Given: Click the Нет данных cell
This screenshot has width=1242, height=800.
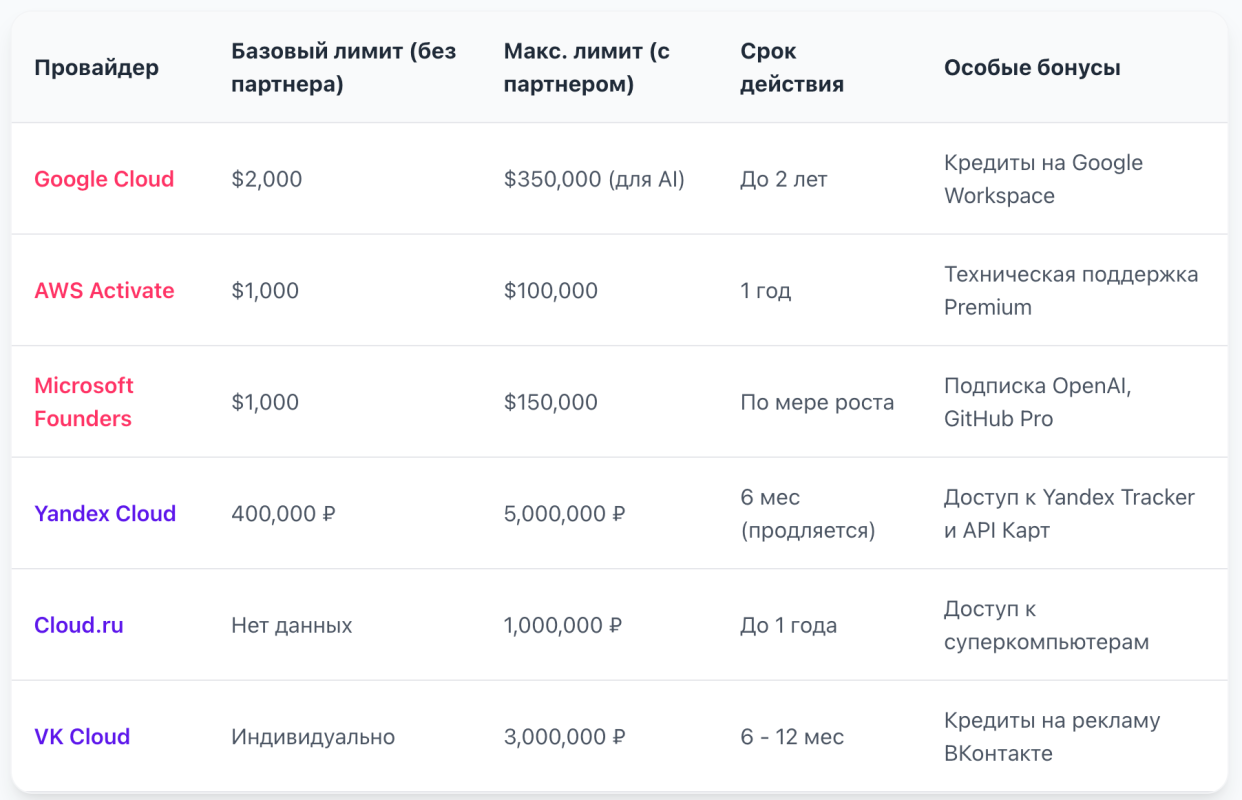Looking at the screenshot, I should pyautogui.click(x=292, y=626).
